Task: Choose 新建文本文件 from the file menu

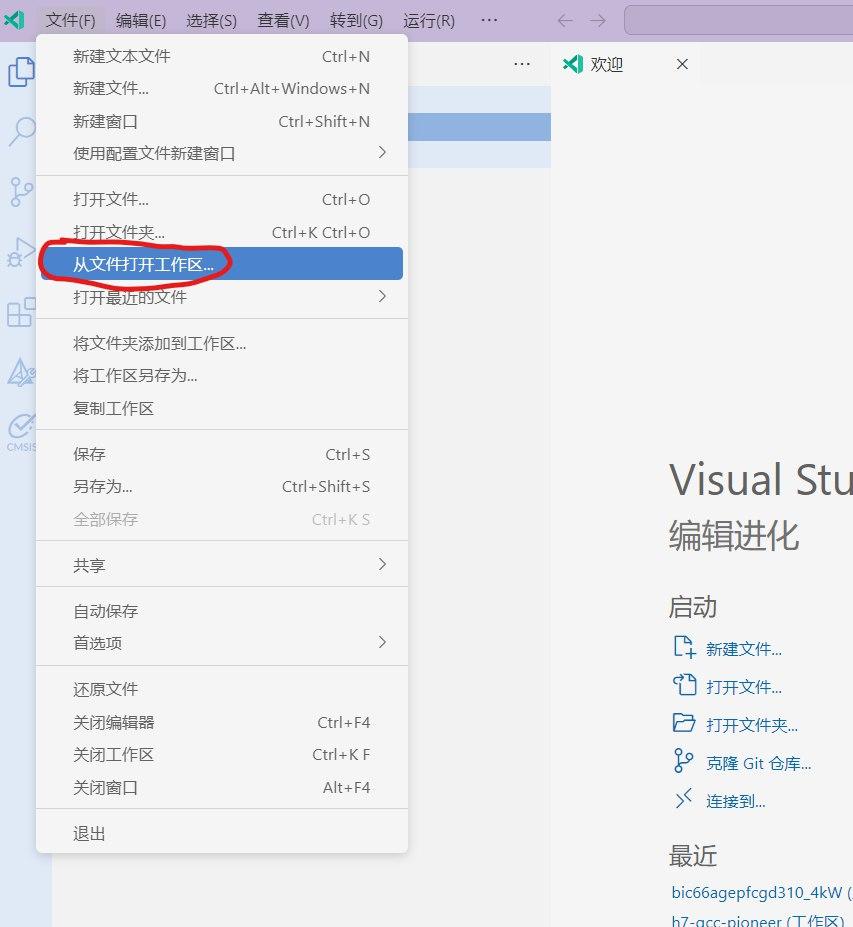Action: pos(222,57)
